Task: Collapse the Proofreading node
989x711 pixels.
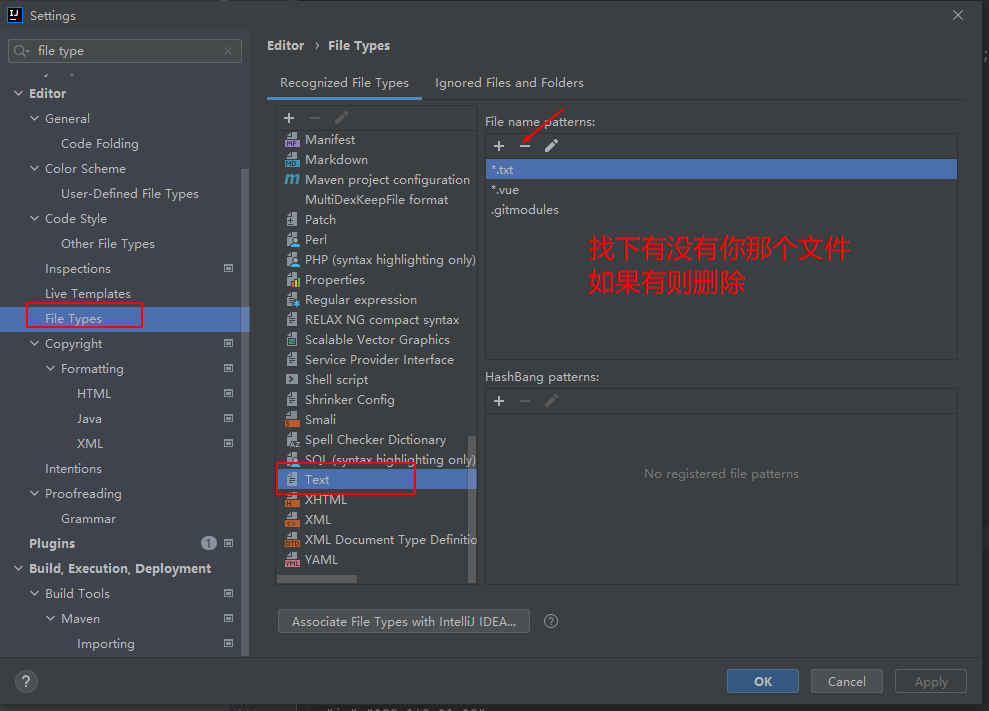Action: 34,494
